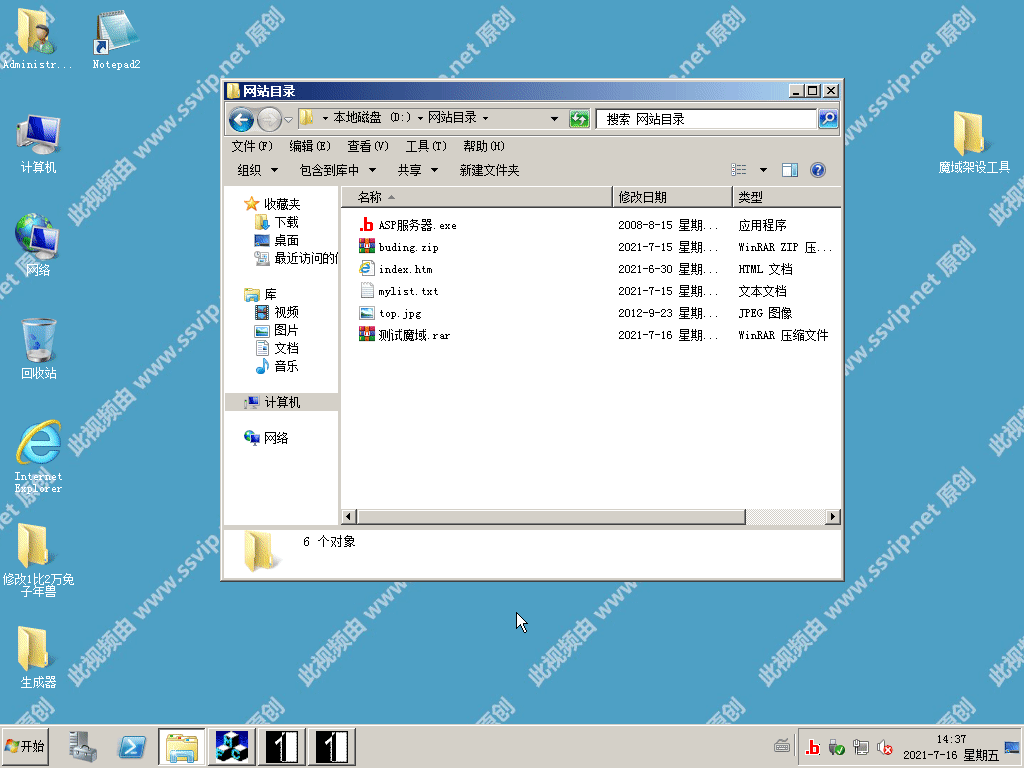Expand the address bar history dropdown
Image resolution: width=1024 pixels, height=768 pixels.
(555, 119)
